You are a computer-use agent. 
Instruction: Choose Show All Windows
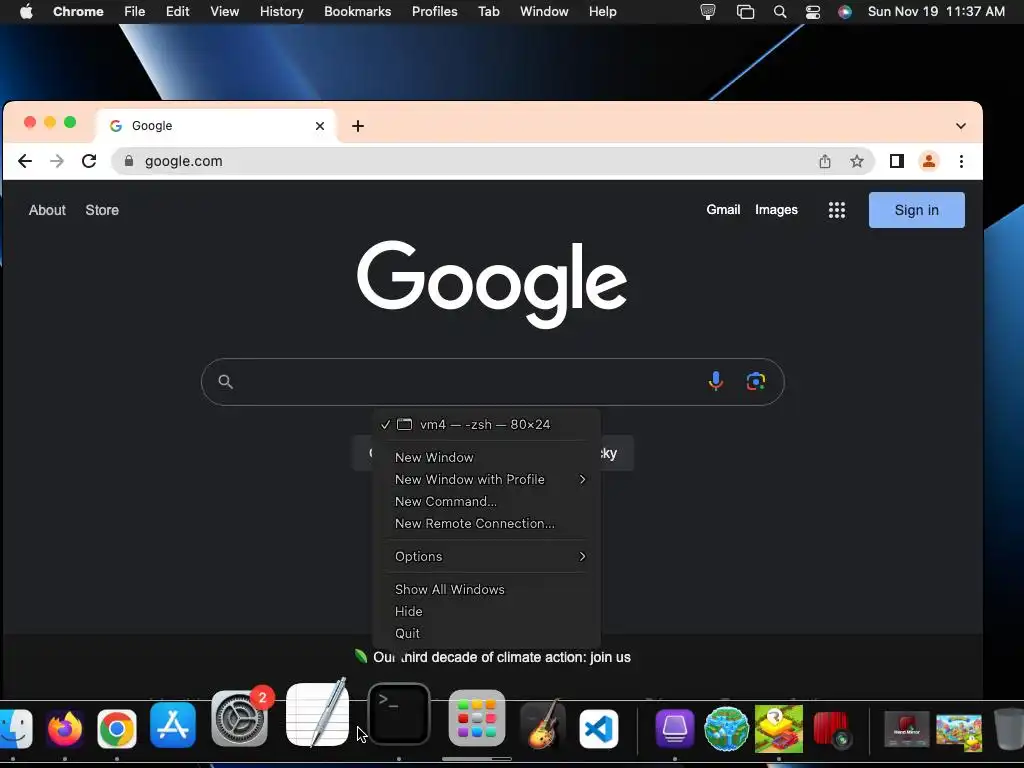point(486,589)
